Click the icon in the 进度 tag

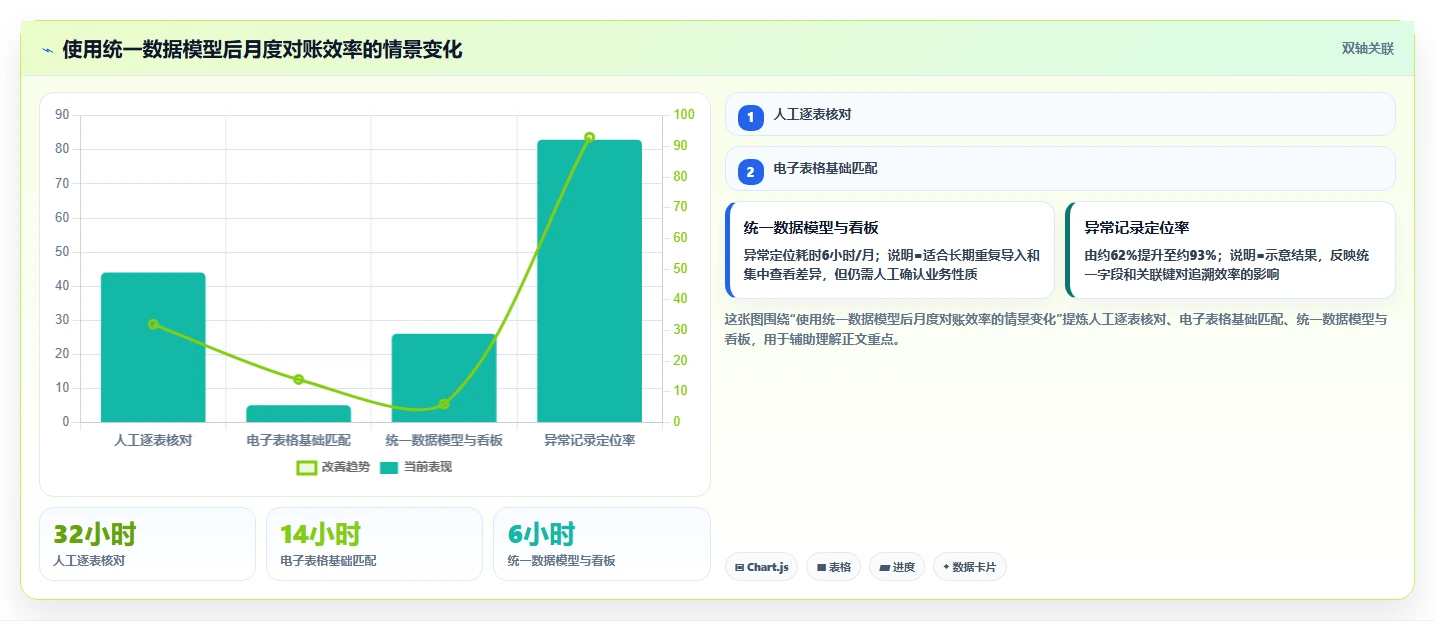pos(884,568)
